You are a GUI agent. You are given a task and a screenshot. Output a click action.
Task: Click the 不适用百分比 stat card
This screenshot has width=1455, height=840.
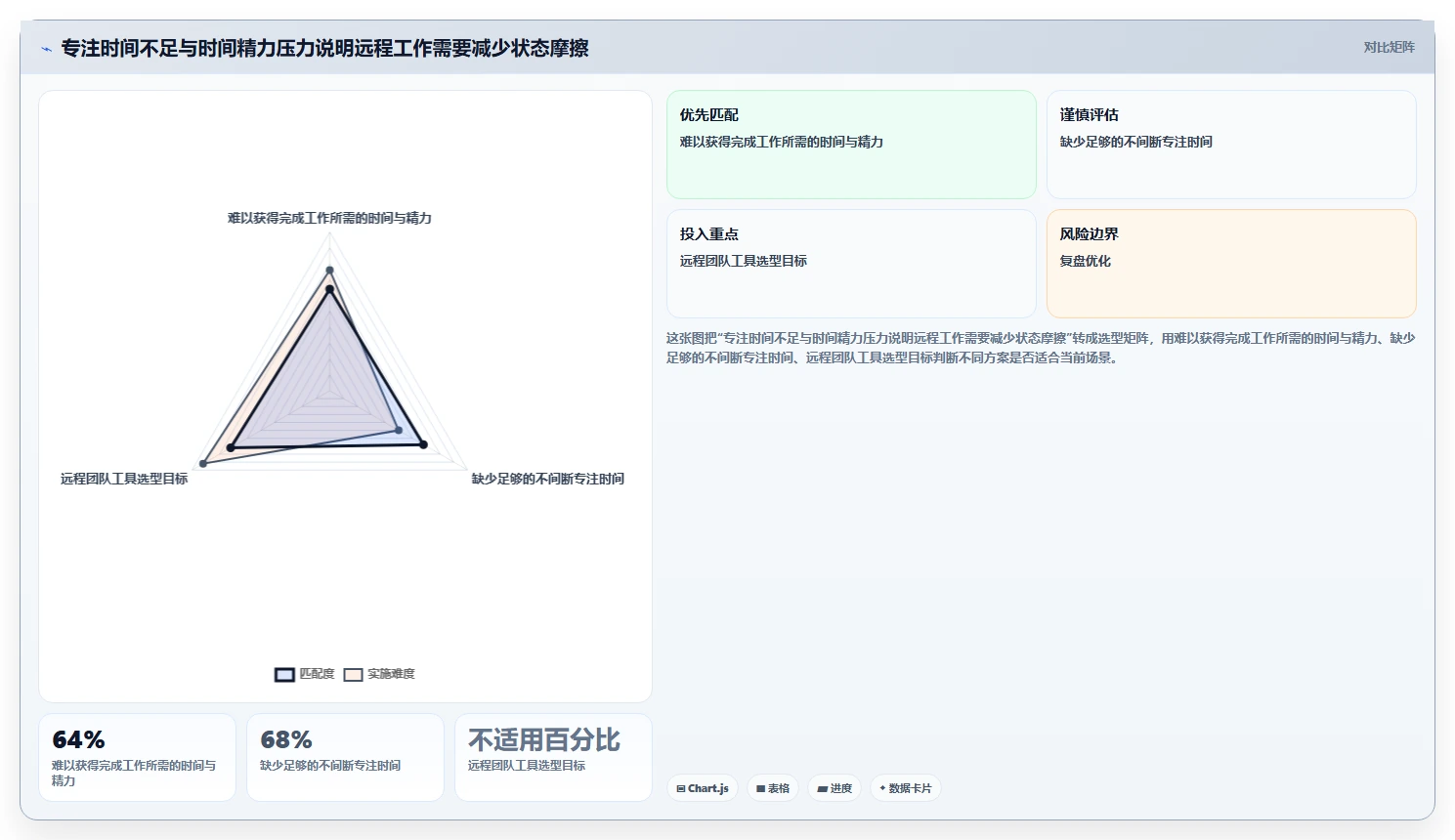[553, 757]
